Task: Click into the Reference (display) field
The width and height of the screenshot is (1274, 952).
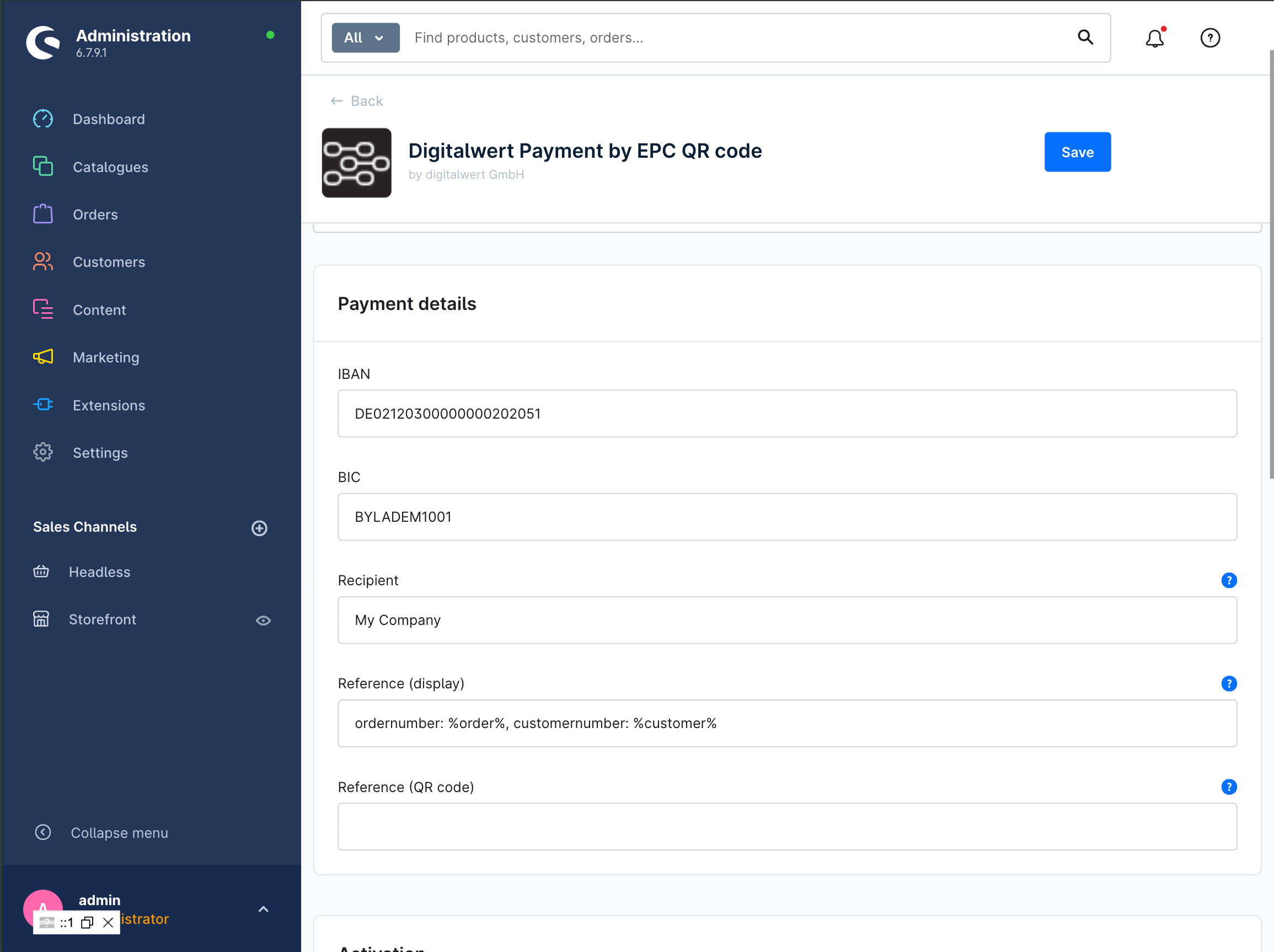Action: [788, 723]
